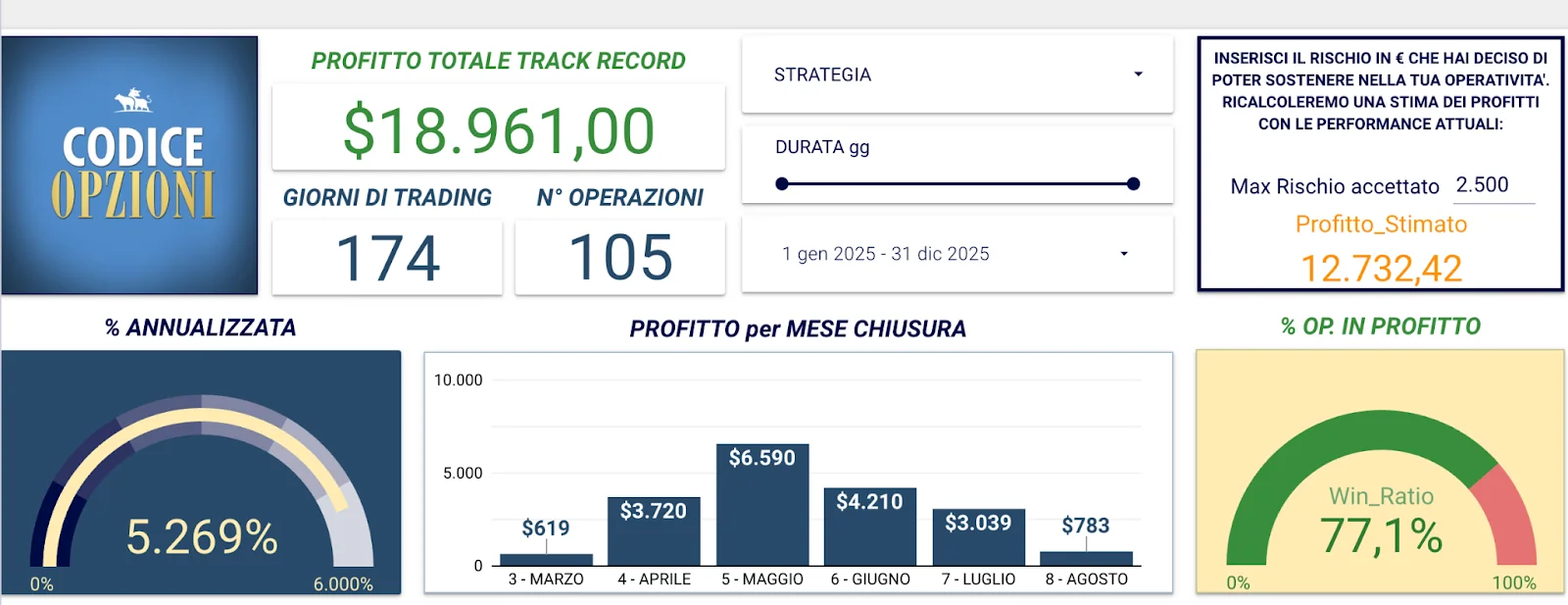Image resolution: width=1568 pixels, height=605 pixels.
Task: Click the Profitto_Stimato label
Action: tap(1381, 225)
